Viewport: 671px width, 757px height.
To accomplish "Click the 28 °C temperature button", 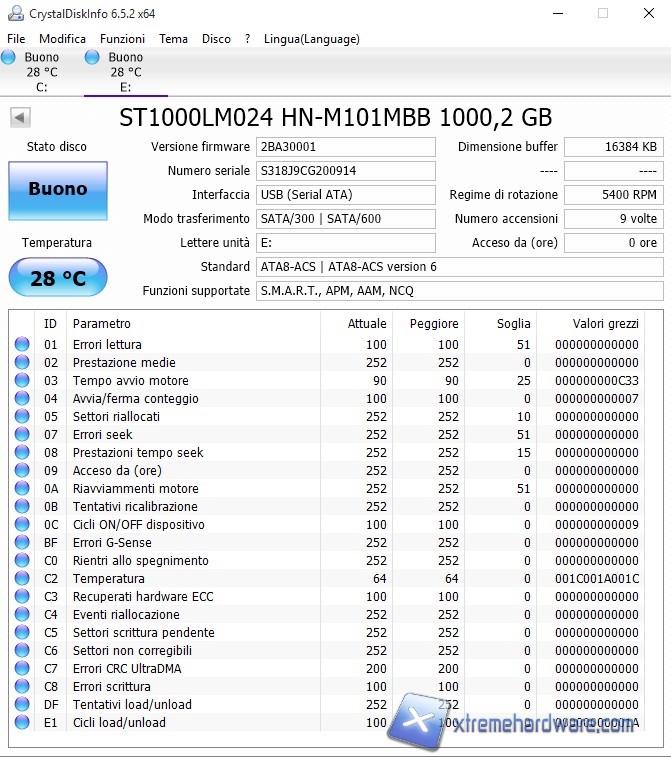I will point(57,278).
